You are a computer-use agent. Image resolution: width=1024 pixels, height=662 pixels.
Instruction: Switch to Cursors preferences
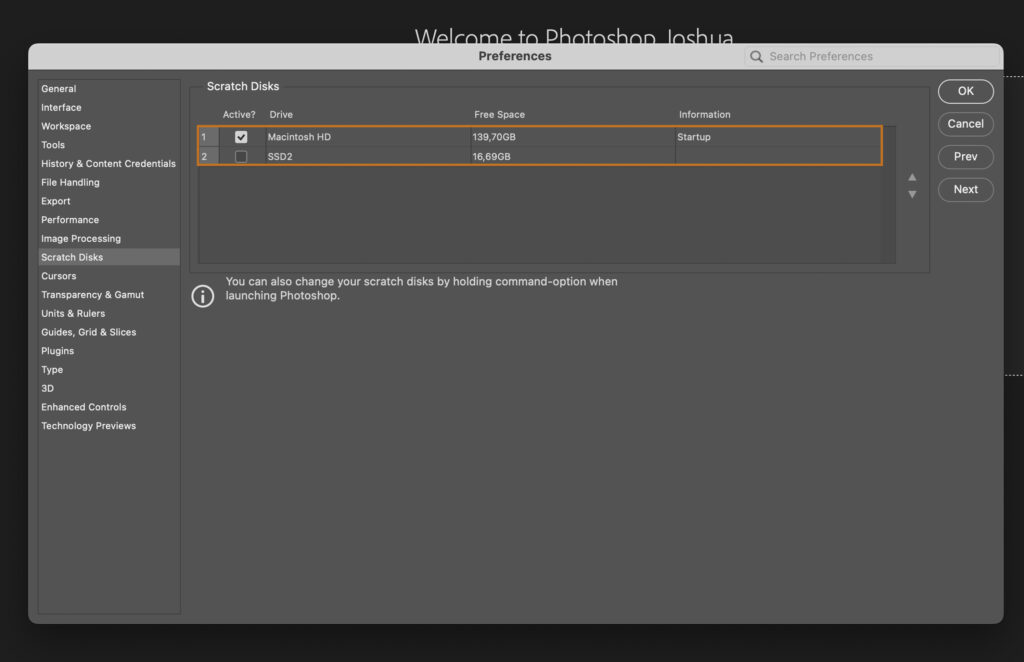pyautogui.click(x=59, y=275)
